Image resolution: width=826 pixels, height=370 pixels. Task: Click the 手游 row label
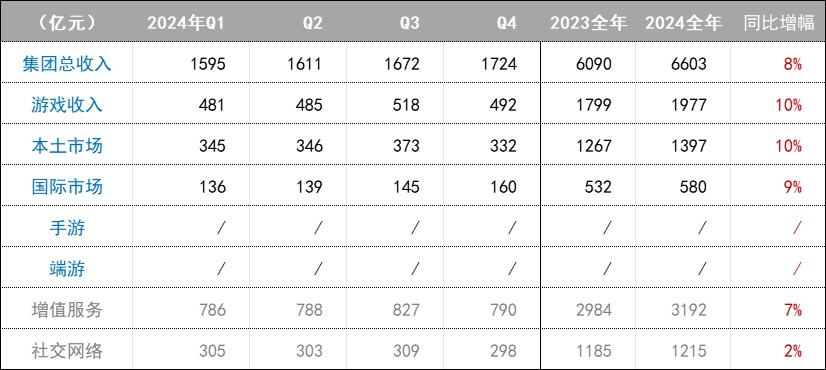pyautogui.click(x=67, y=228)
